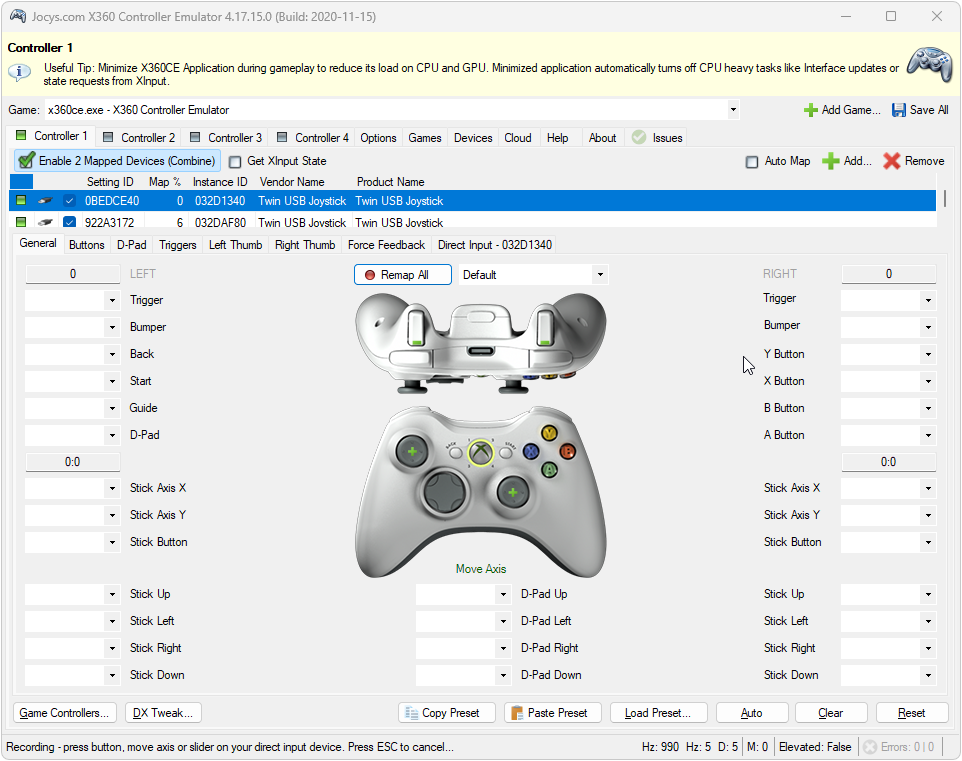The width and height of the screenshot is (962, 761).
Task: Click the D-Pad on the controller image
Action: [x=446, y=492]
